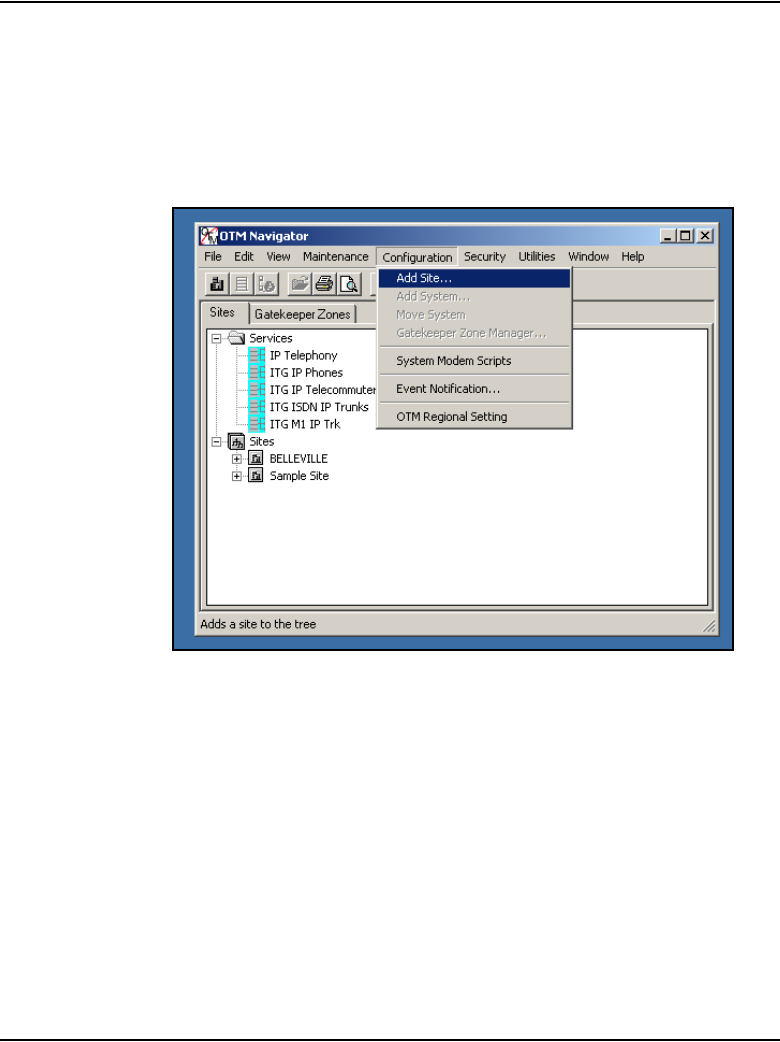Select ITG IP Telecommuter in tree
The height and width of the screenshot is (1042, 780).
pyautogui.click(x=322, y=390)
